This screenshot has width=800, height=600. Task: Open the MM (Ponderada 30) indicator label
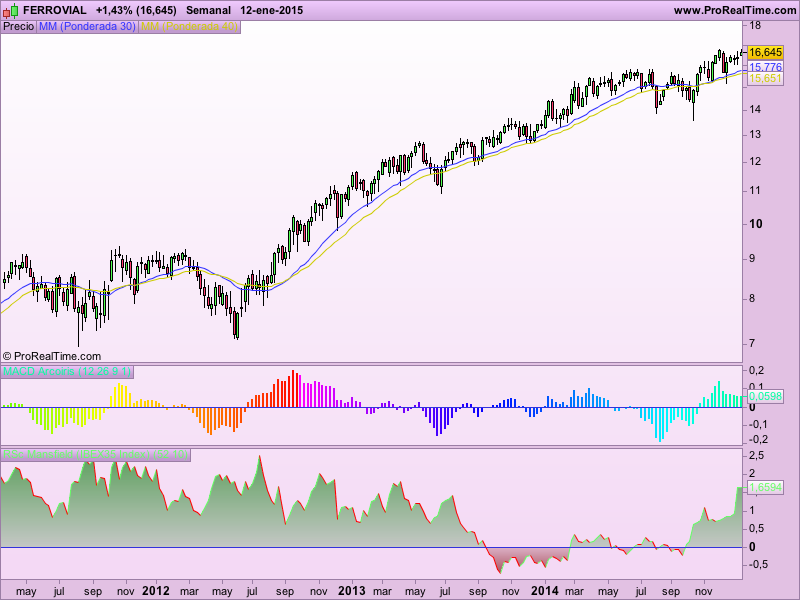(87, 27)
